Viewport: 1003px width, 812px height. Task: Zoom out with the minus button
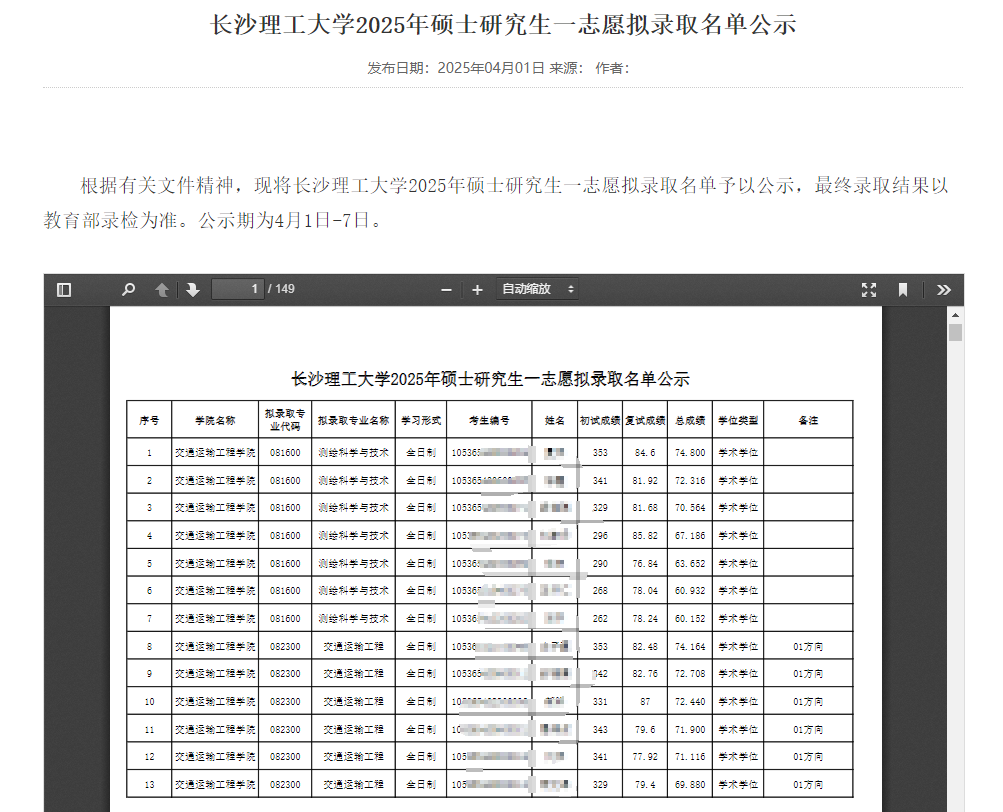446,290
